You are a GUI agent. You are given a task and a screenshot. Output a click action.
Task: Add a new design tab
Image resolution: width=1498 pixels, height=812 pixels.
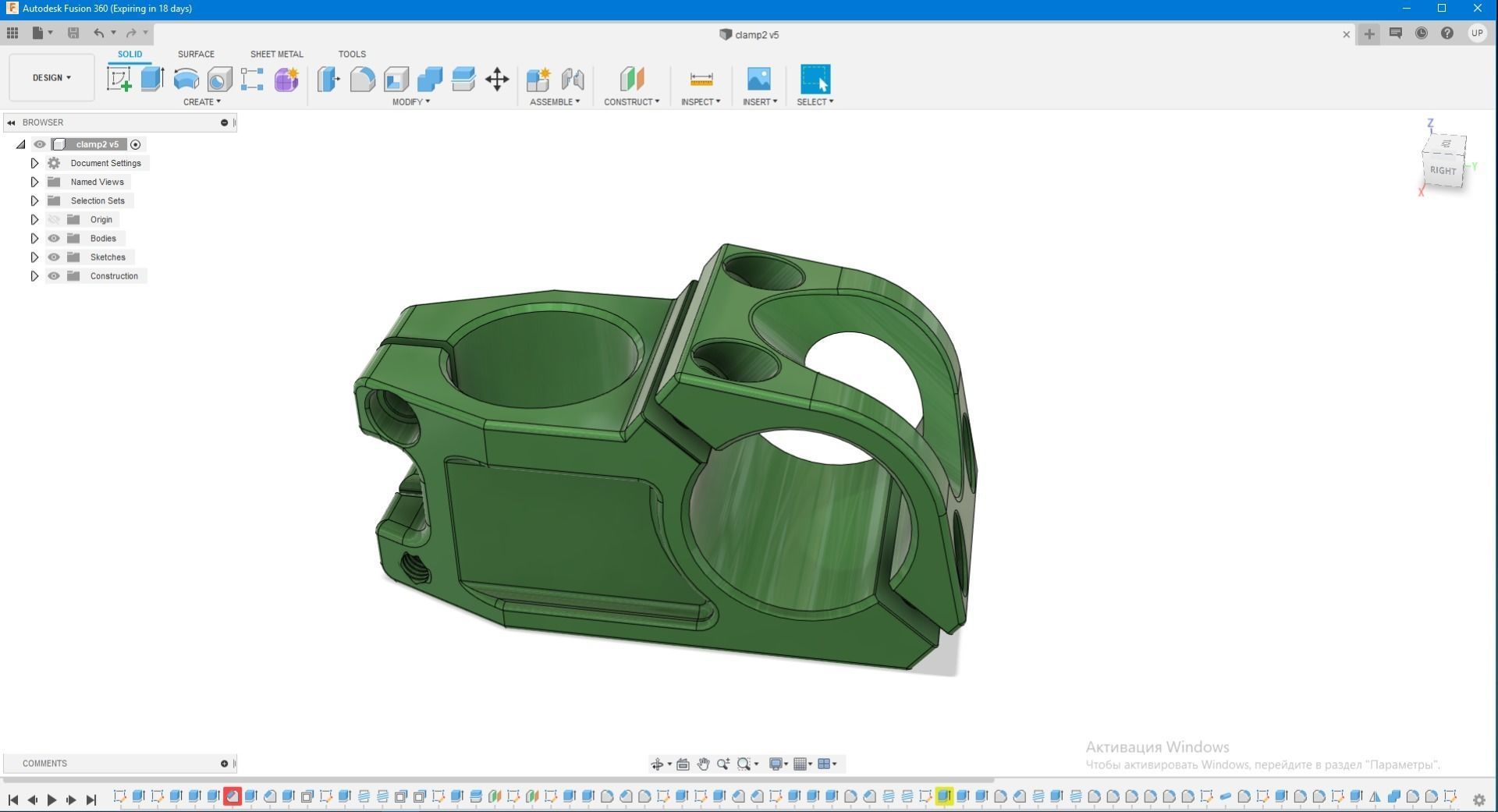tap(1368, 34)
